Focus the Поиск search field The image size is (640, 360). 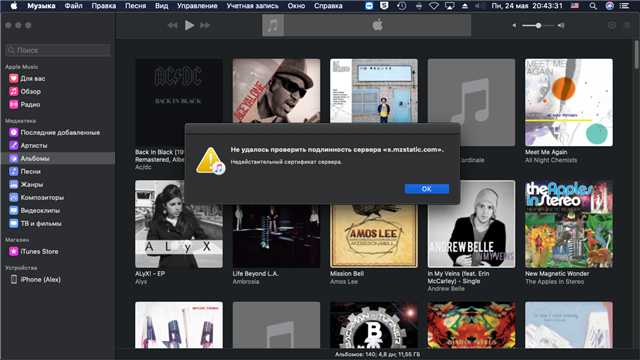pyautogui.click(x=58, y=50)
